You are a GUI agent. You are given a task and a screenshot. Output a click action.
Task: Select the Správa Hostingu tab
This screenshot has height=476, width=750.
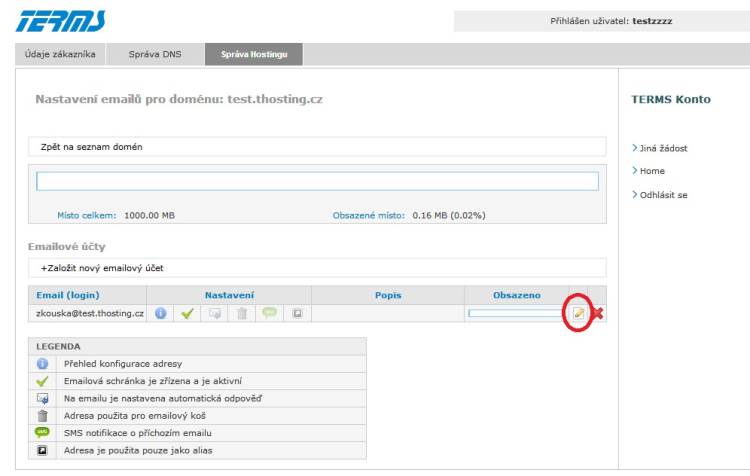point(254,54)
